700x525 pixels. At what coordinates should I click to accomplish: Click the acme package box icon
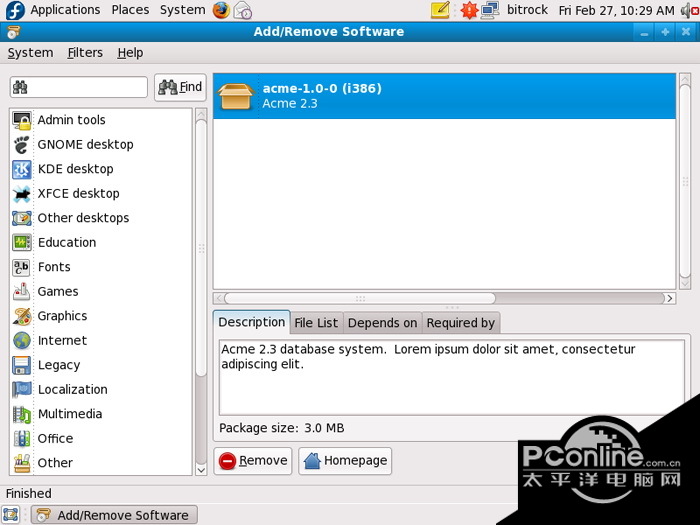[235, 96]
